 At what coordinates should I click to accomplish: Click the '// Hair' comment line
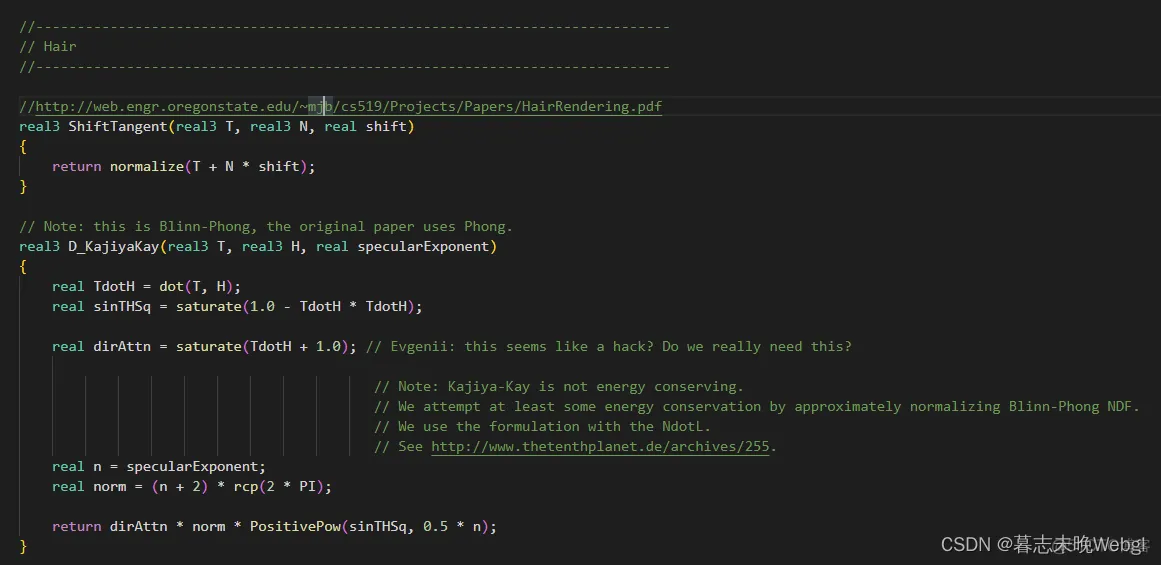[48, 47]
